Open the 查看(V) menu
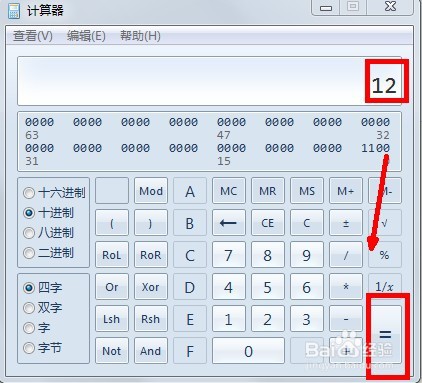Screen dimensions: 422x383 click(33, 35)
